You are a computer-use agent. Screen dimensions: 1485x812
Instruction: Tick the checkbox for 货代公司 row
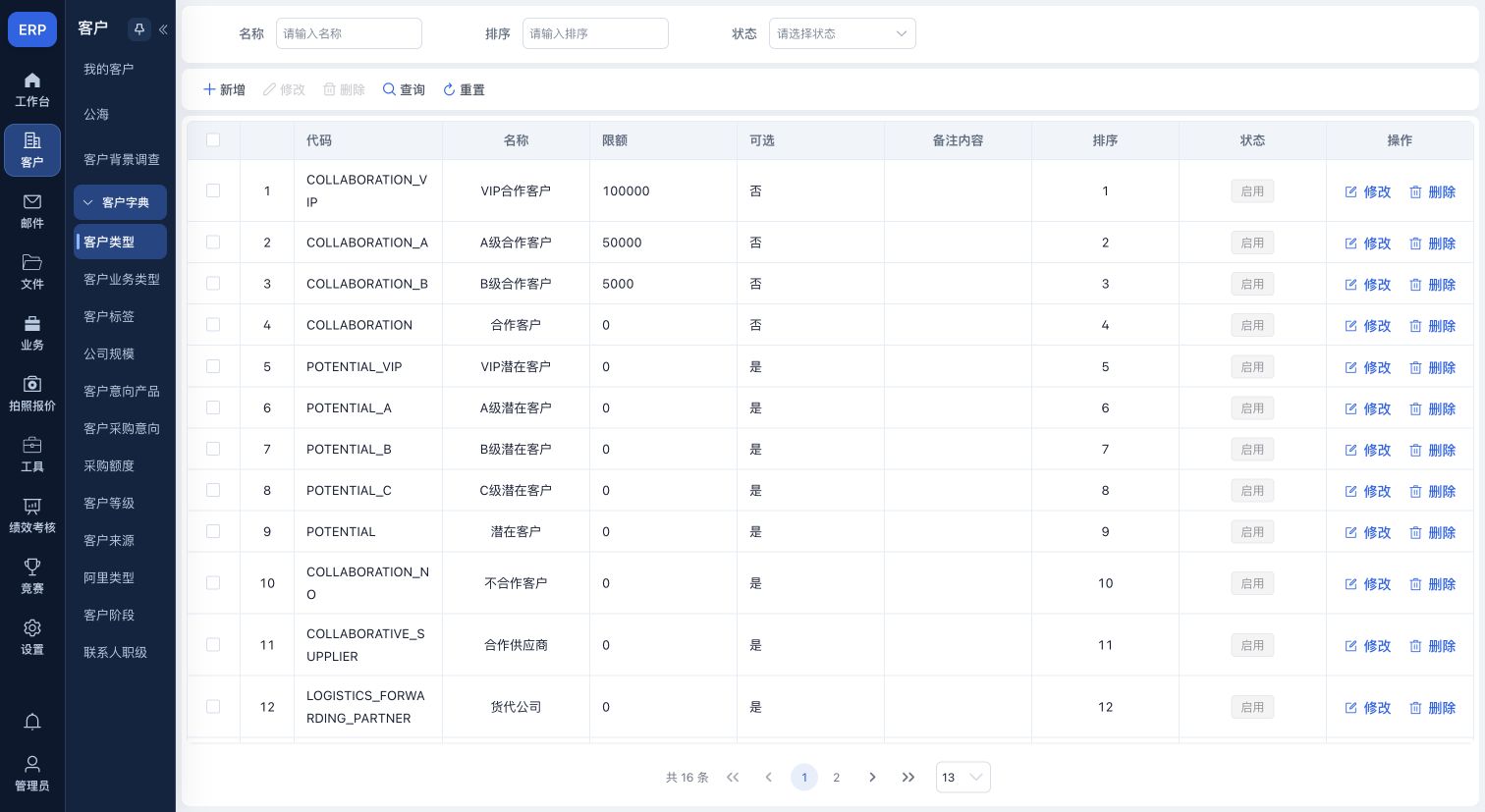click(213, 707)
